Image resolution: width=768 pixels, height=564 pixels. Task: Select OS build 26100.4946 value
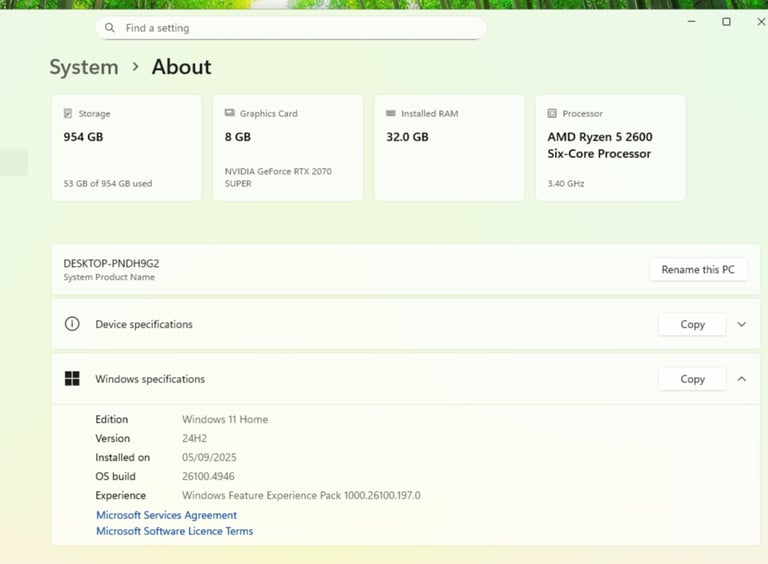[x=208, y=476]
